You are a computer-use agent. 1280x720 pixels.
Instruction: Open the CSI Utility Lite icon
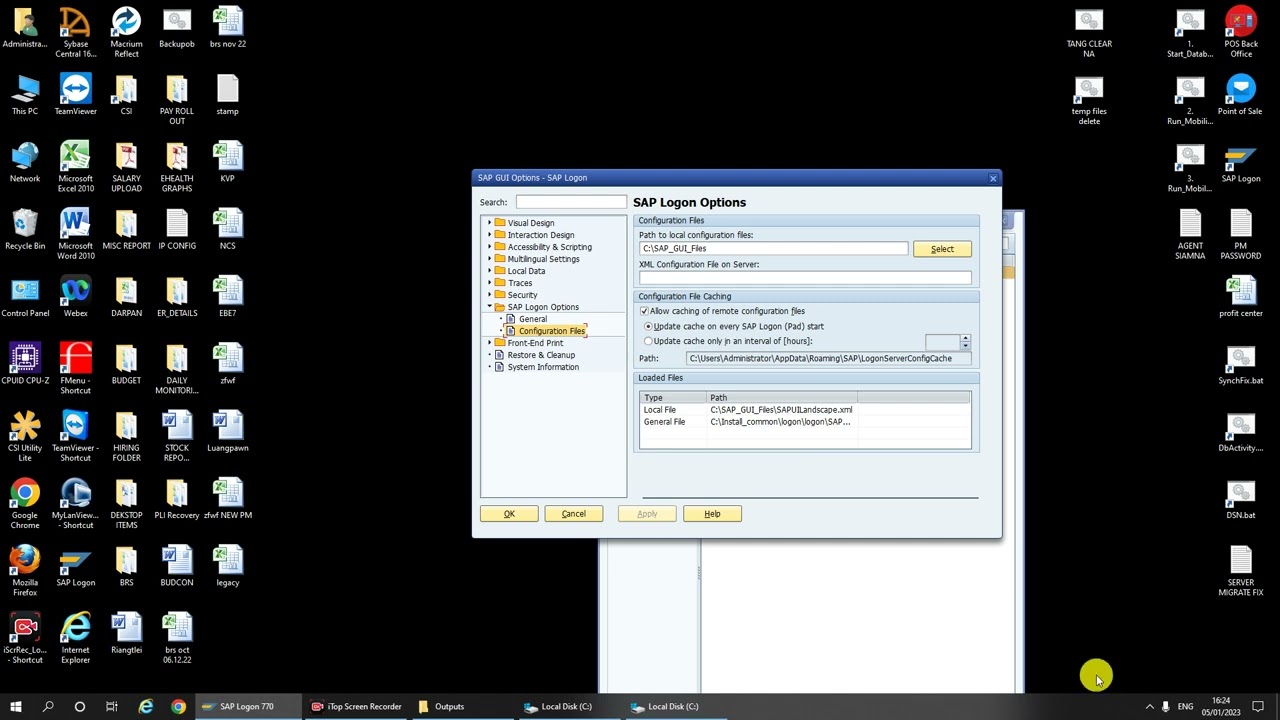25,436
